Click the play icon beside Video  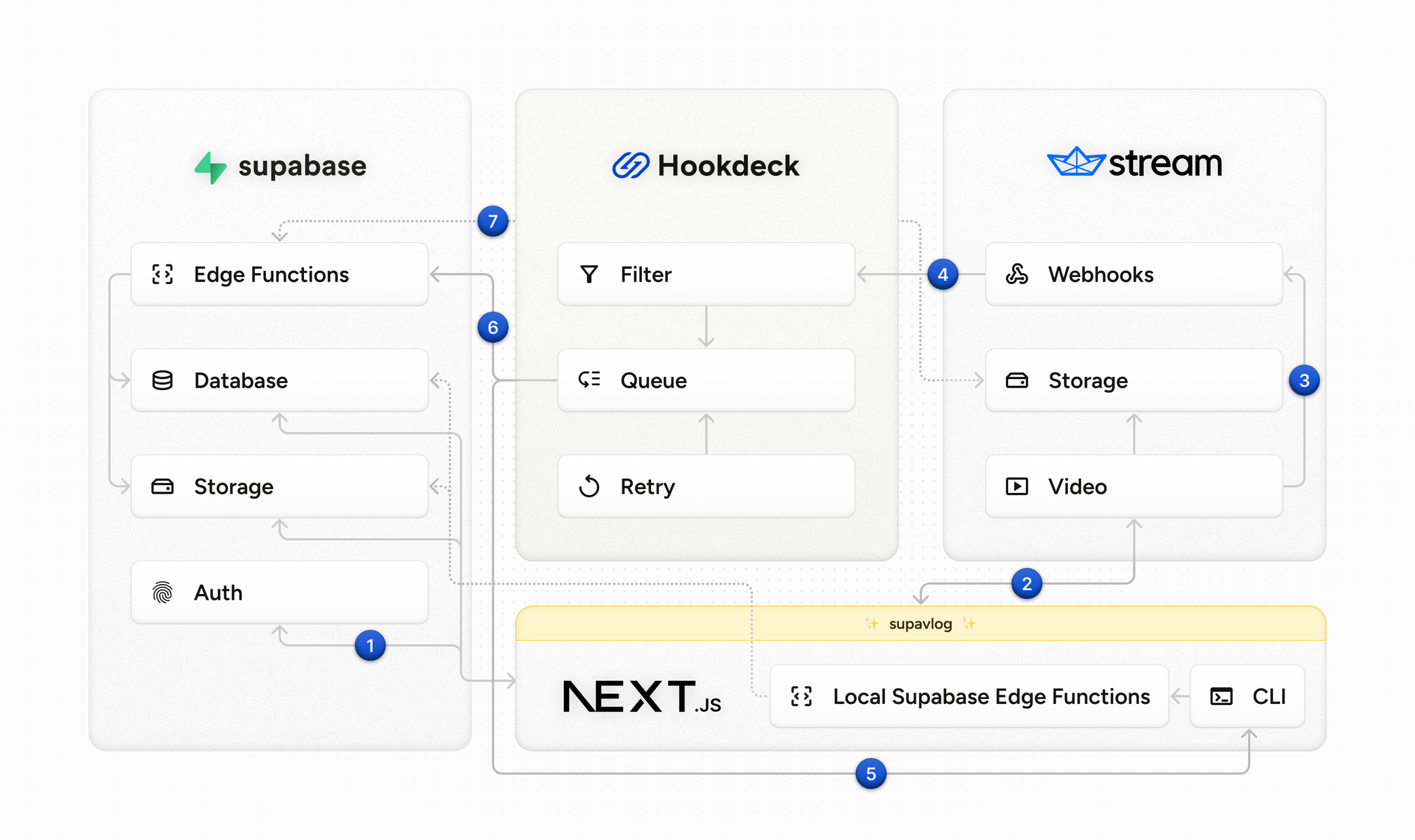pos(1017,486)
